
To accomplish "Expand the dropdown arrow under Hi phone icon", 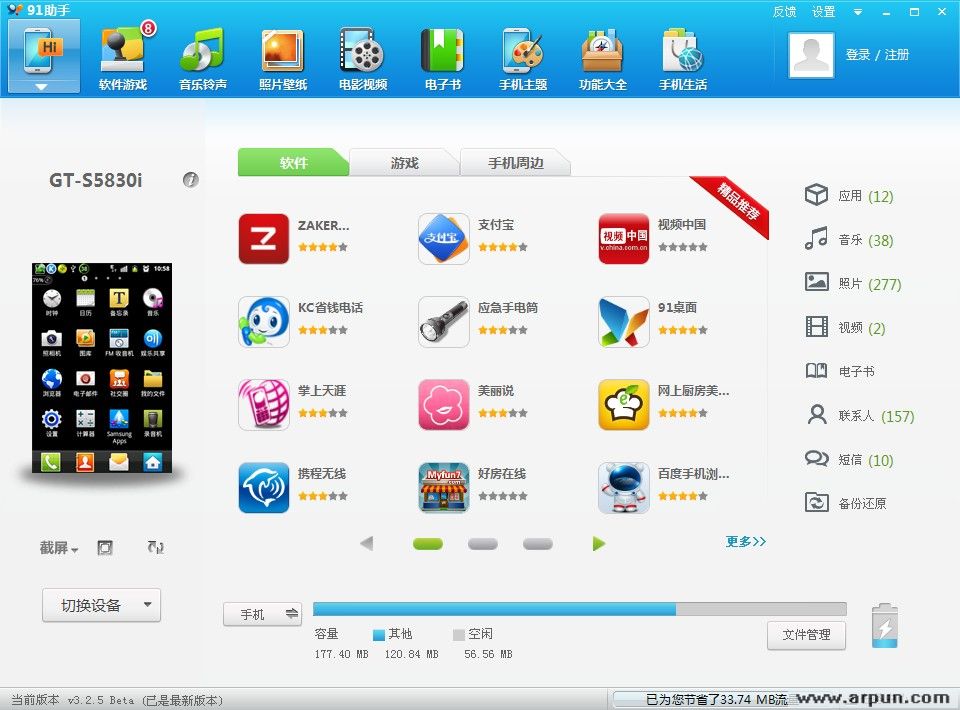I will (x=41, y=87).
